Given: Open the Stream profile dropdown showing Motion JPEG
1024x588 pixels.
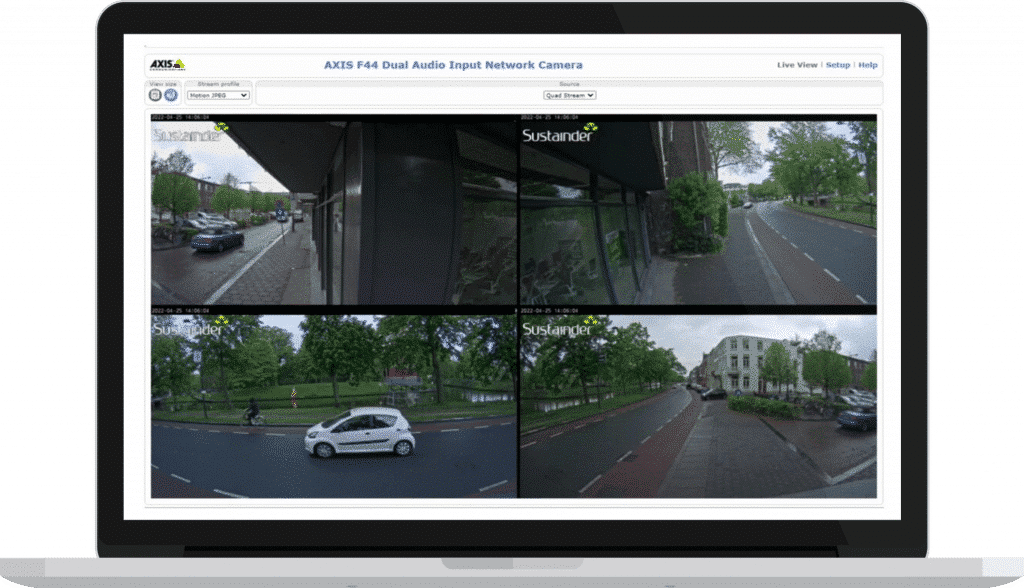Looking at the screenshot, I should (x=218, y=95).
